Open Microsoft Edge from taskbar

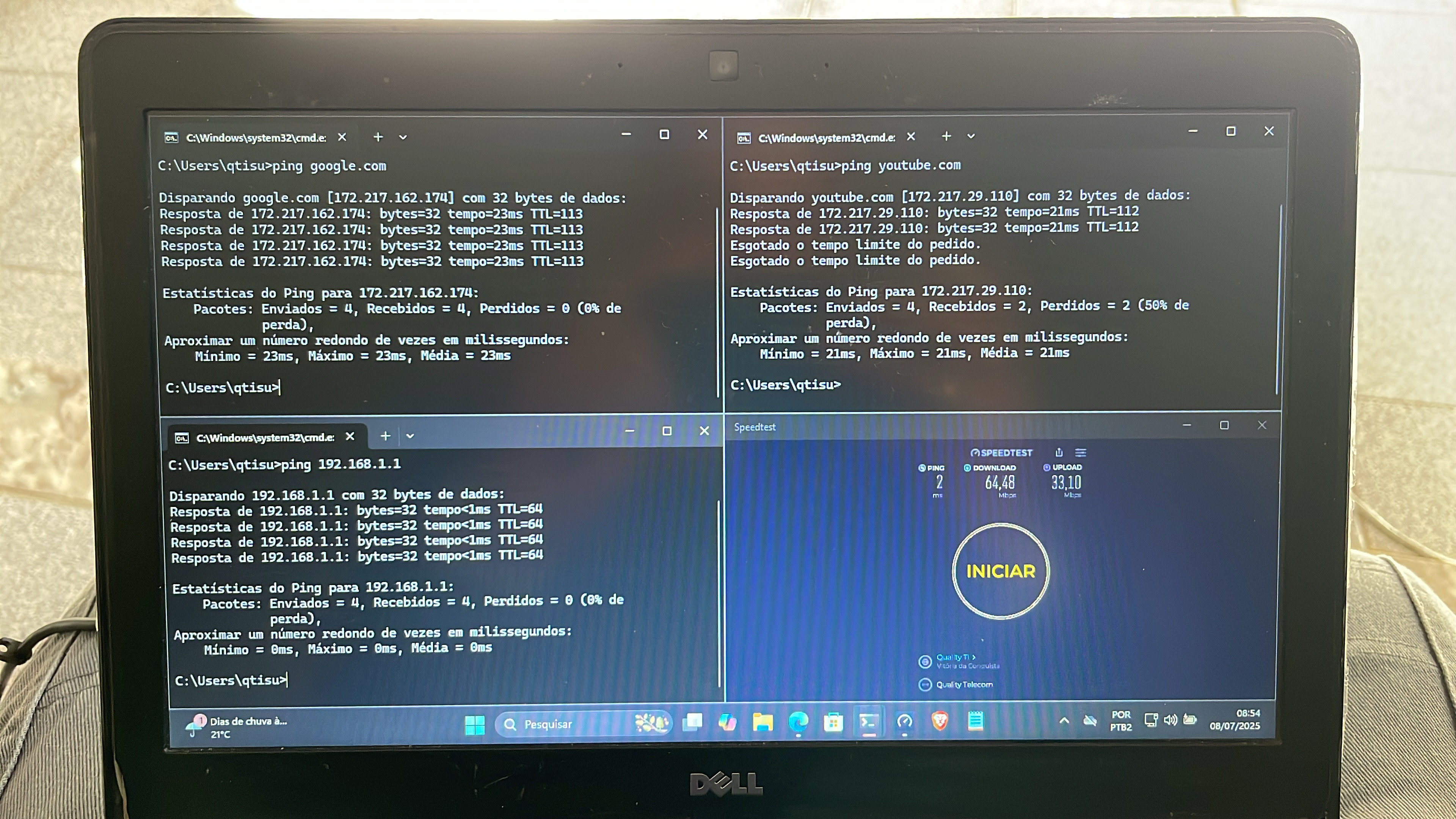798,722
